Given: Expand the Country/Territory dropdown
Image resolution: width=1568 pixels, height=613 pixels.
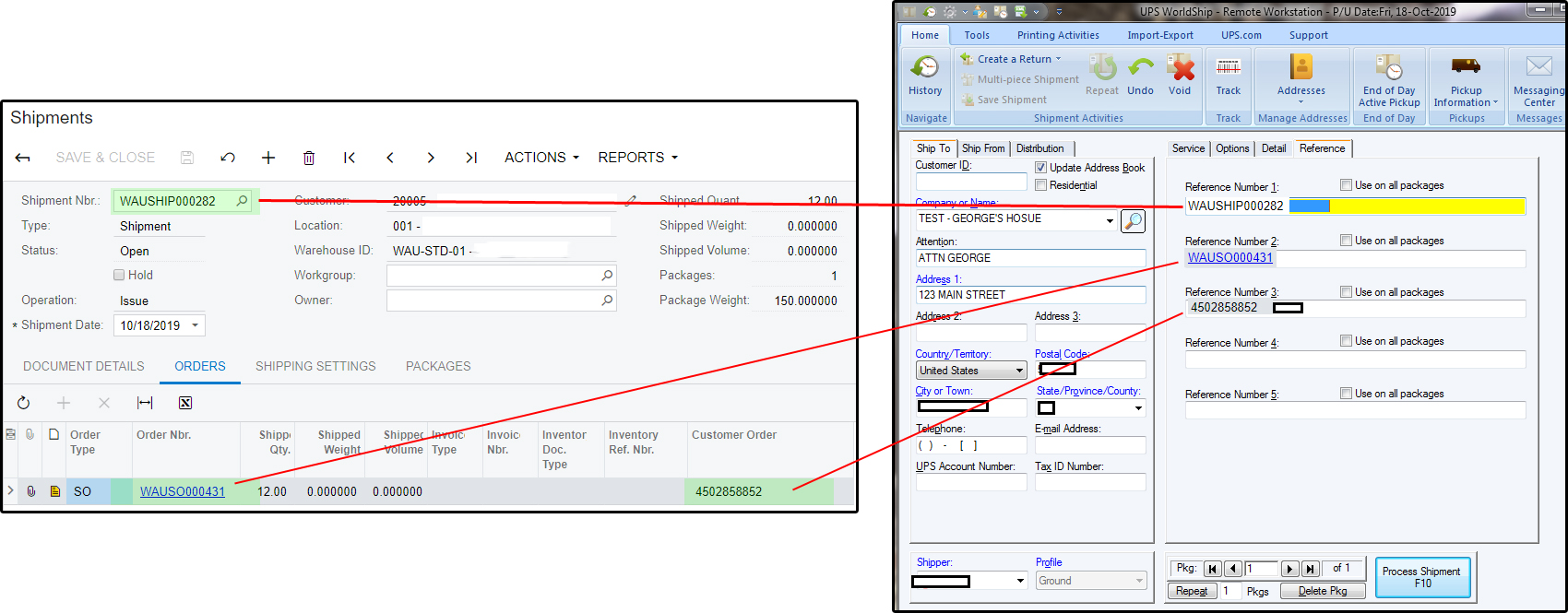Looking at the screenshot, I should tap(1019, 371).
